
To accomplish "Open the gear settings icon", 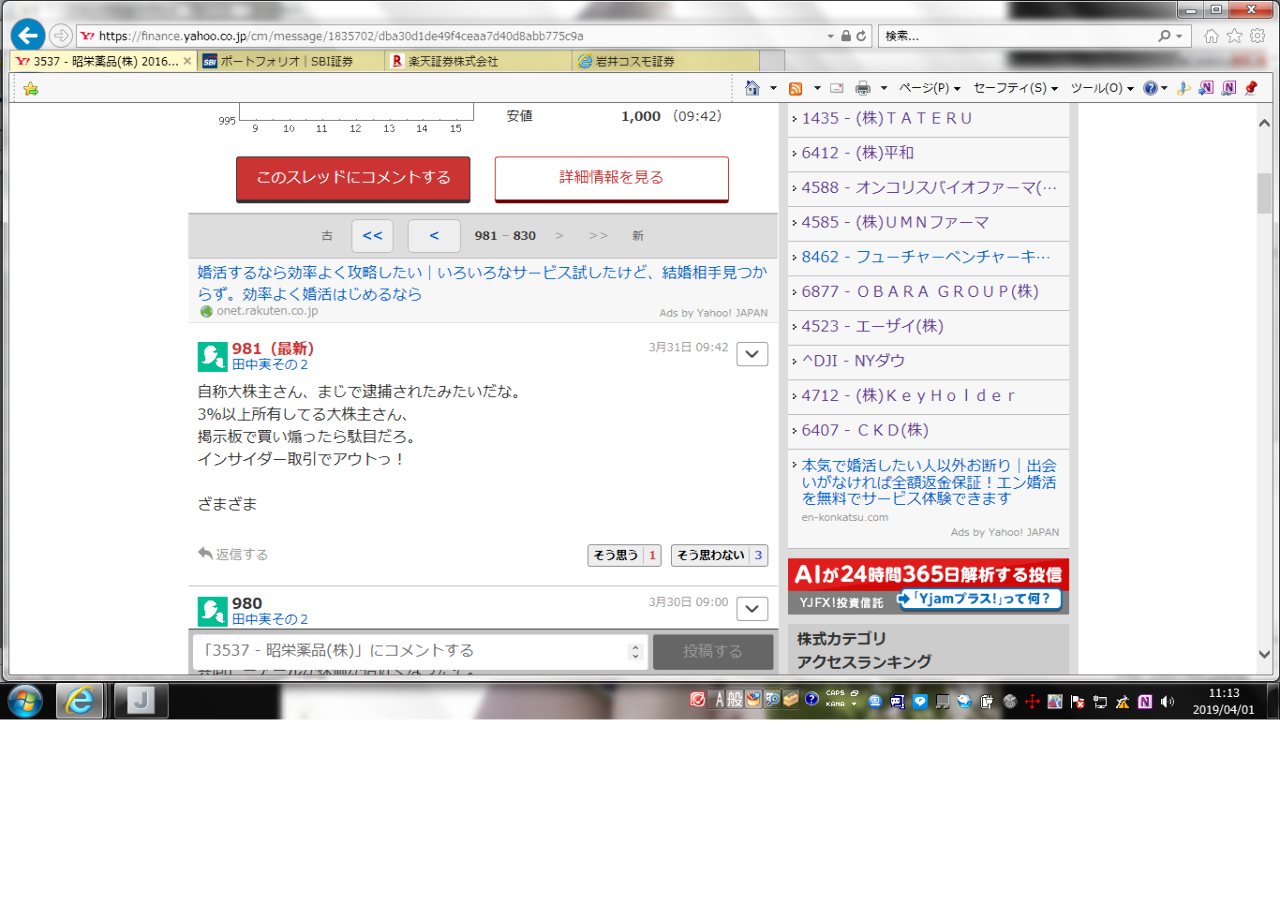I will coord(1257,36).
